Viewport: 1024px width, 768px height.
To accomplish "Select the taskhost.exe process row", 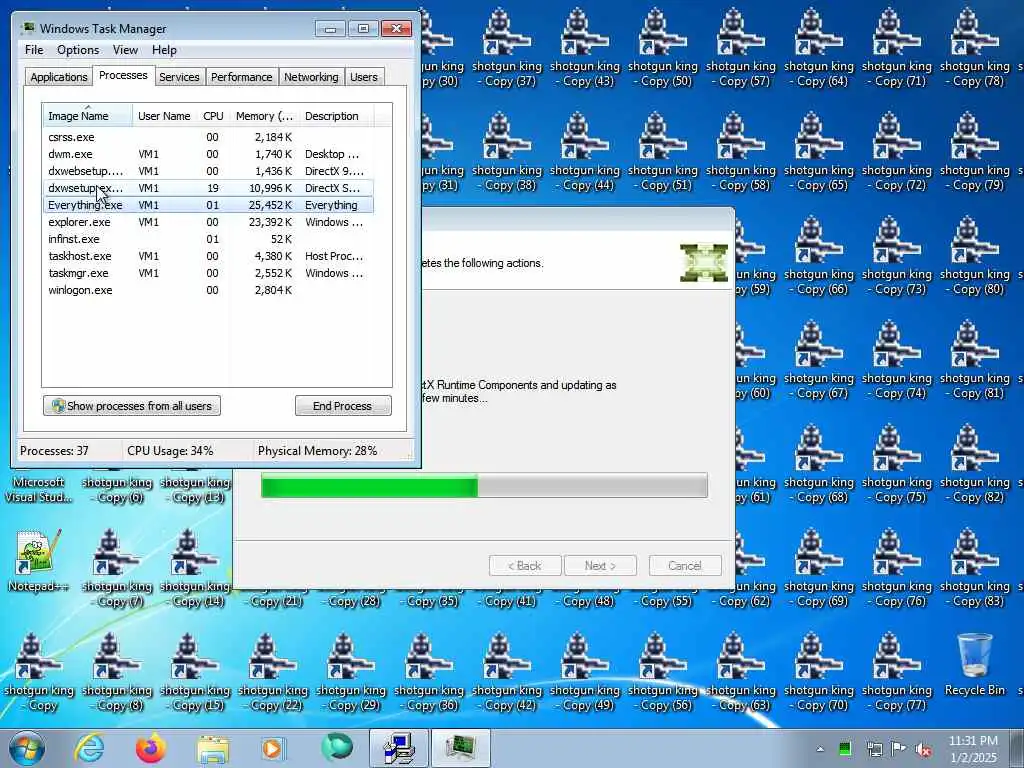I will pos(208,256).
